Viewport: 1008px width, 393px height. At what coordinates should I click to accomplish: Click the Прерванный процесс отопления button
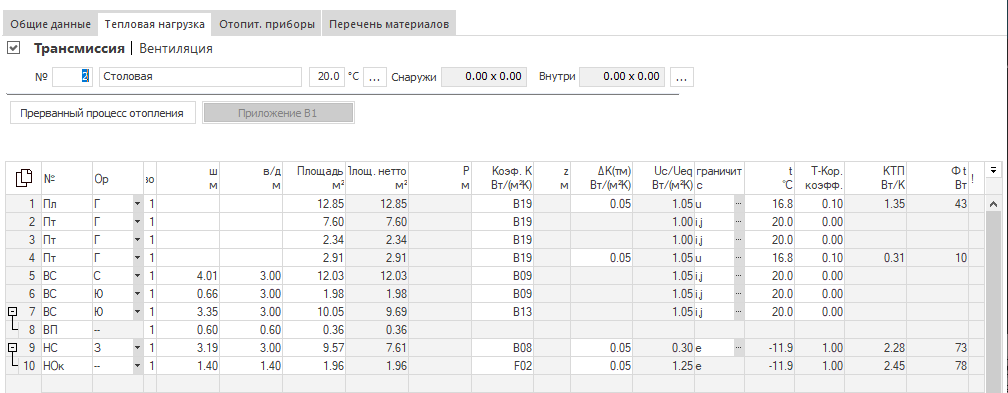pyautogui.click(x=102, y=113)
